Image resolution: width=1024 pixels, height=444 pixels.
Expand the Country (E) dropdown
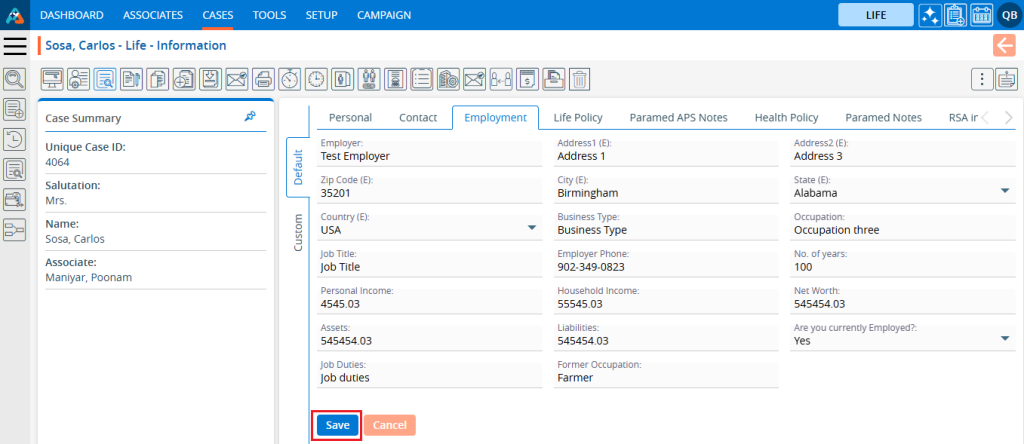(532, 229)
